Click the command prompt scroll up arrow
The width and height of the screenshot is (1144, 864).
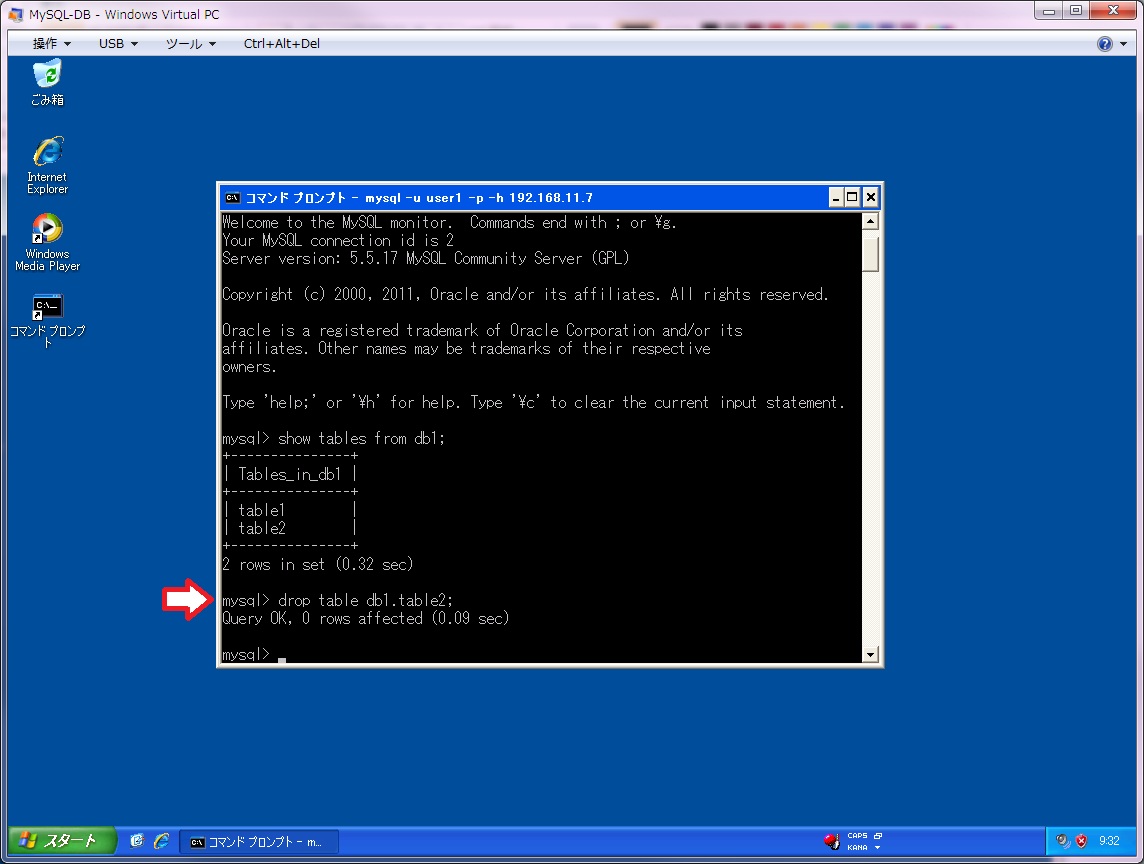click(x=870, y=221)
